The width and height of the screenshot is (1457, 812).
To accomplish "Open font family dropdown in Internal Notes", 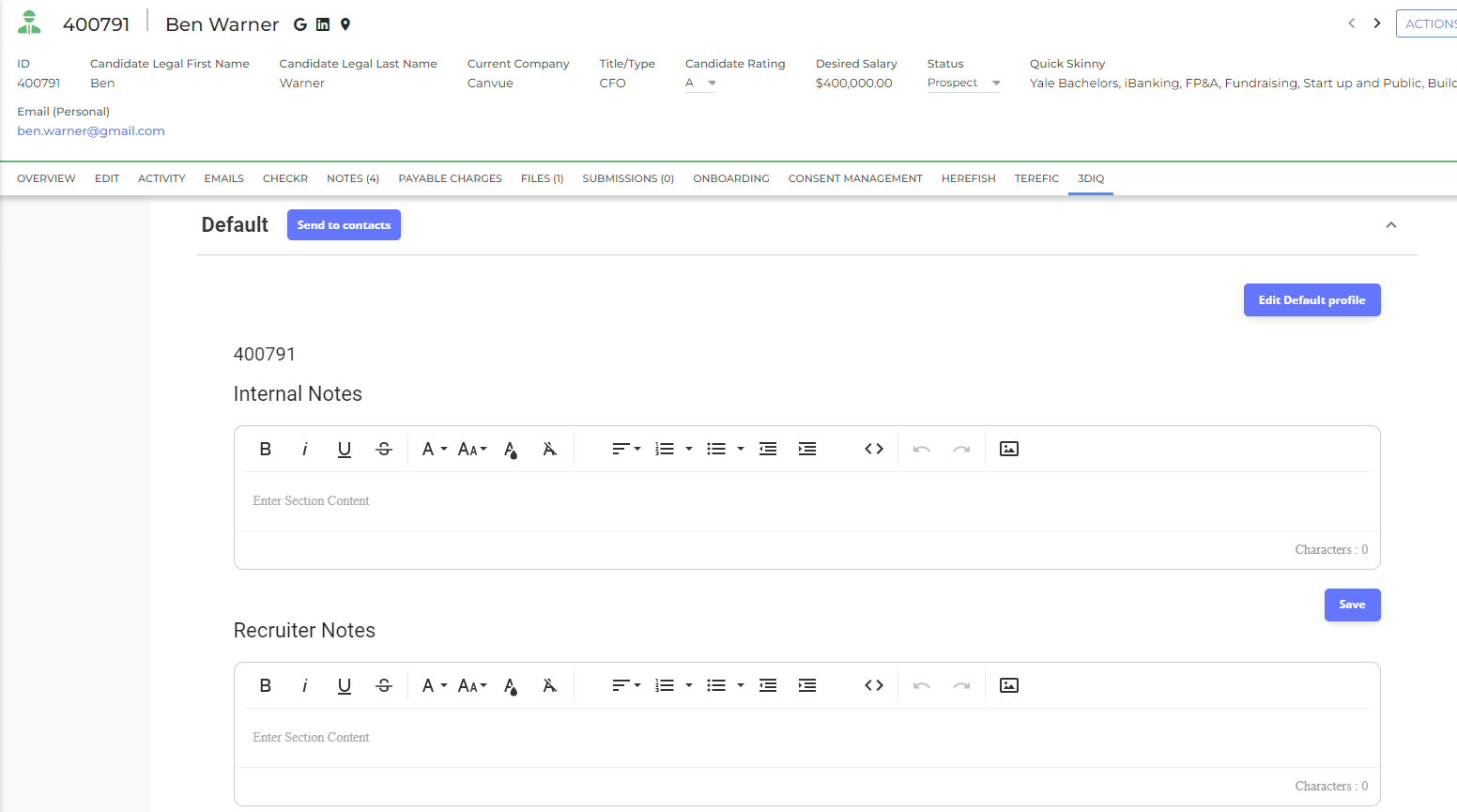I will tap(435, 449).
